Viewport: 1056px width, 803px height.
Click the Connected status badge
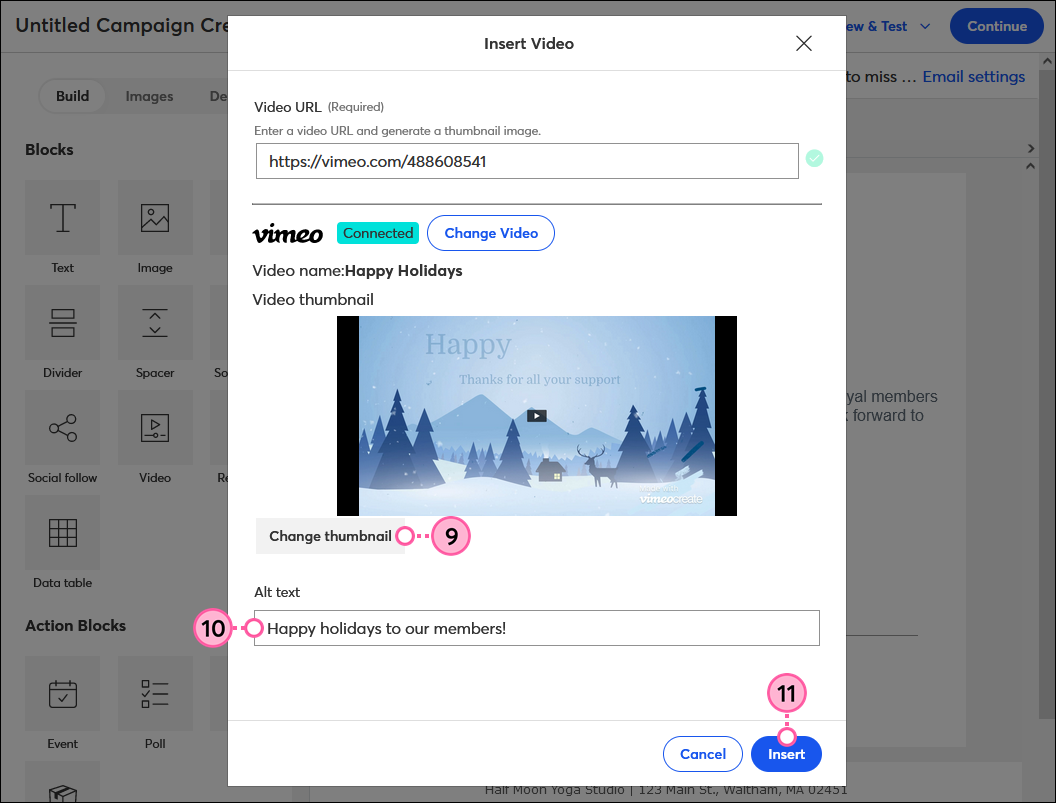point(378,233)
